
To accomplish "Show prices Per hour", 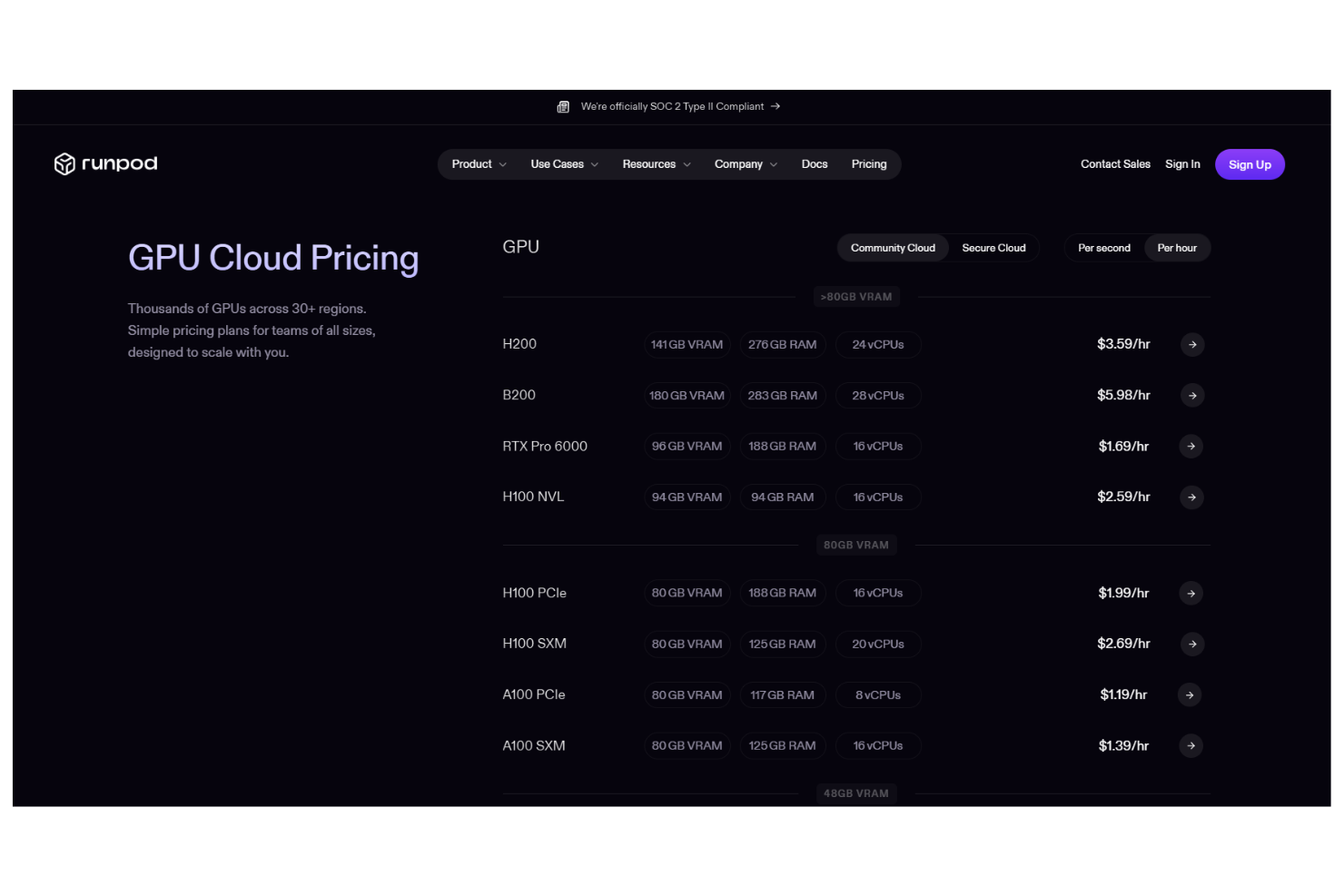I will tap(1177, 249).
